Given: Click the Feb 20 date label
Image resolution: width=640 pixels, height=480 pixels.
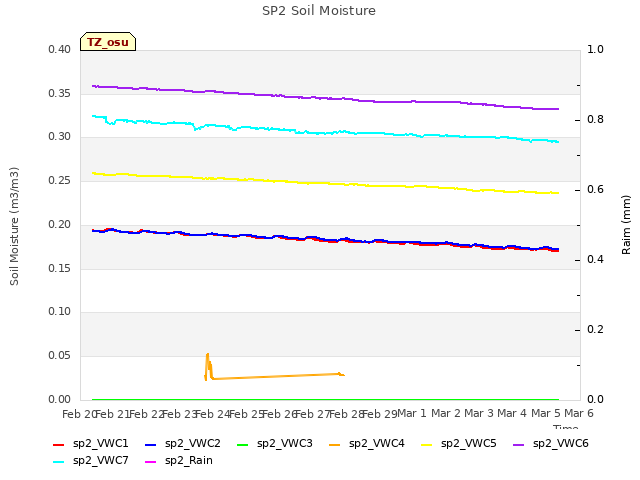Looking at the screenshot, I should (x=78, y=414).
